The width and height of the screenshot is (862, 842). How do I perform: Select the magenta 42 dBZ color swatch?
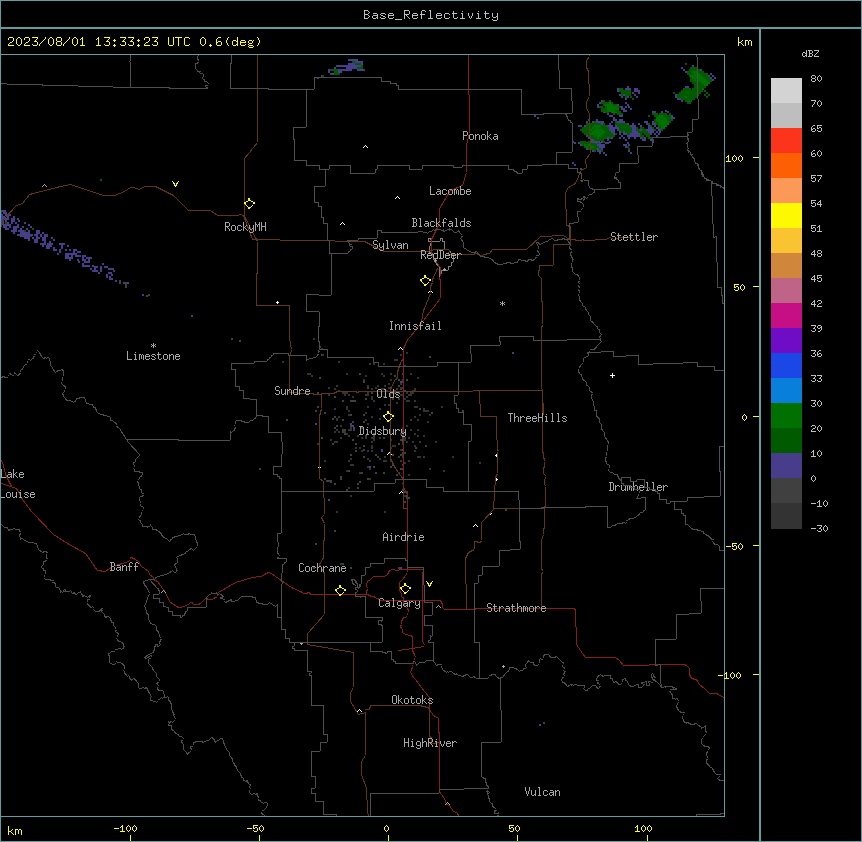[786, 315]
